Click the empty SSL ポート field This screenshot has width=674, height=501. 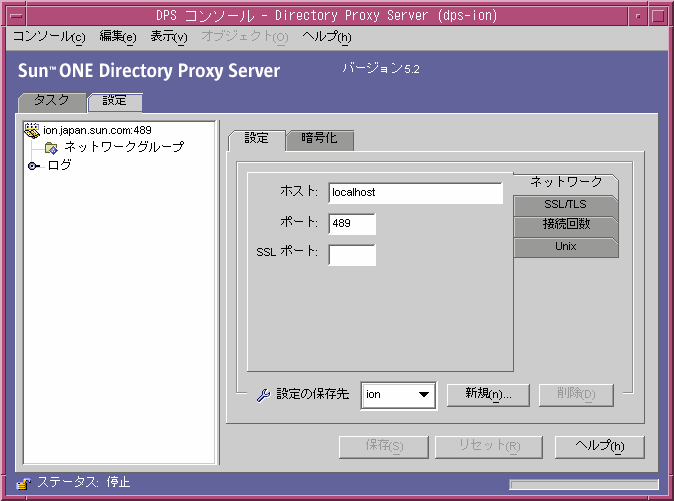[x=352, y=255]
